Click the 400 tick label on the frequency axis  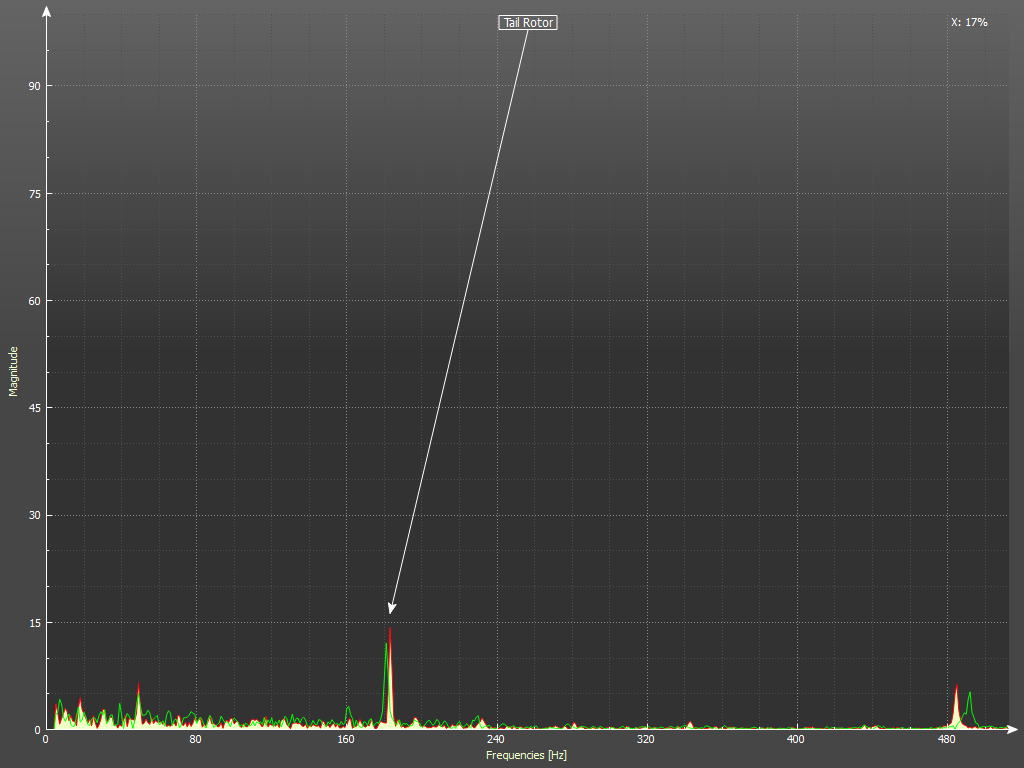coord(796,740)
